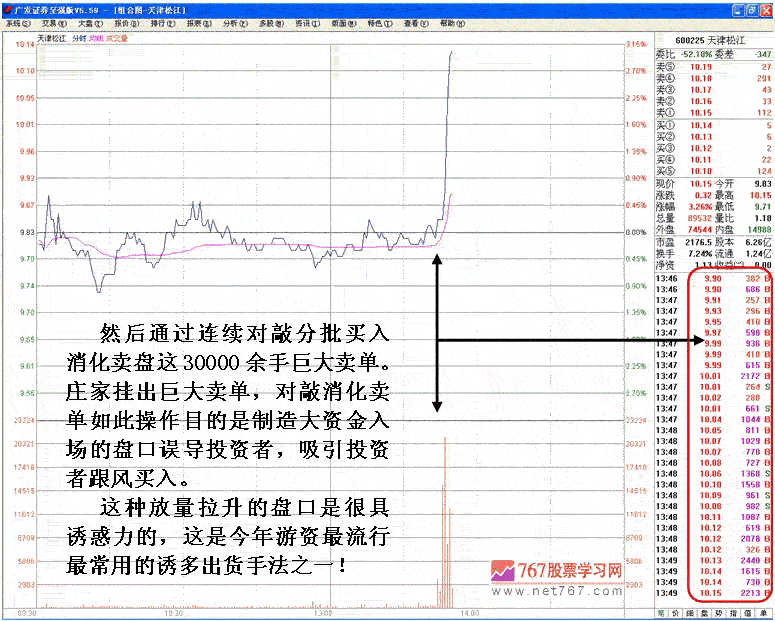Switch to the 价 tab at bottom right
The width and height of the screenshot is (775, 621).
pyautogui.click(x=677, y=612)
